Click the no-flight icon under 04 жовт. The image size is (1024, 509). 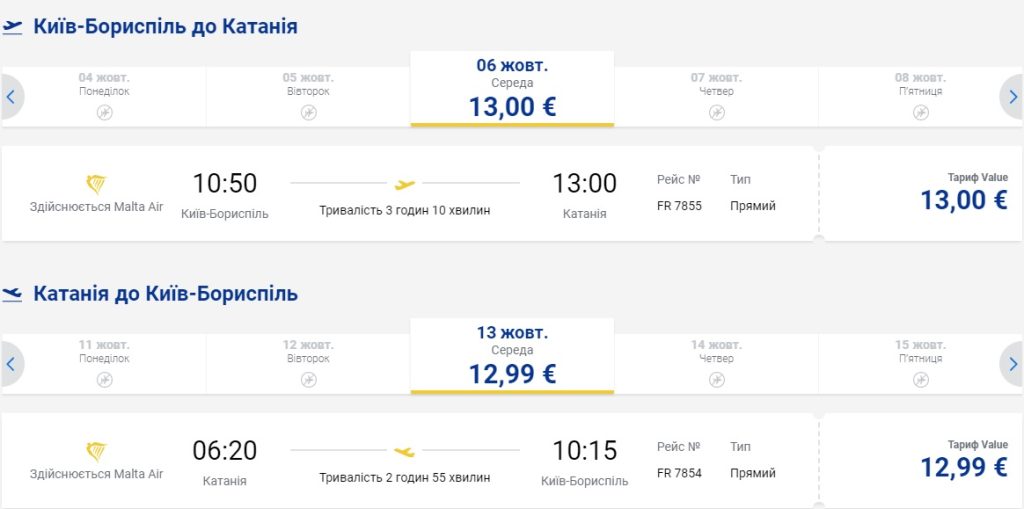point(104,112)
